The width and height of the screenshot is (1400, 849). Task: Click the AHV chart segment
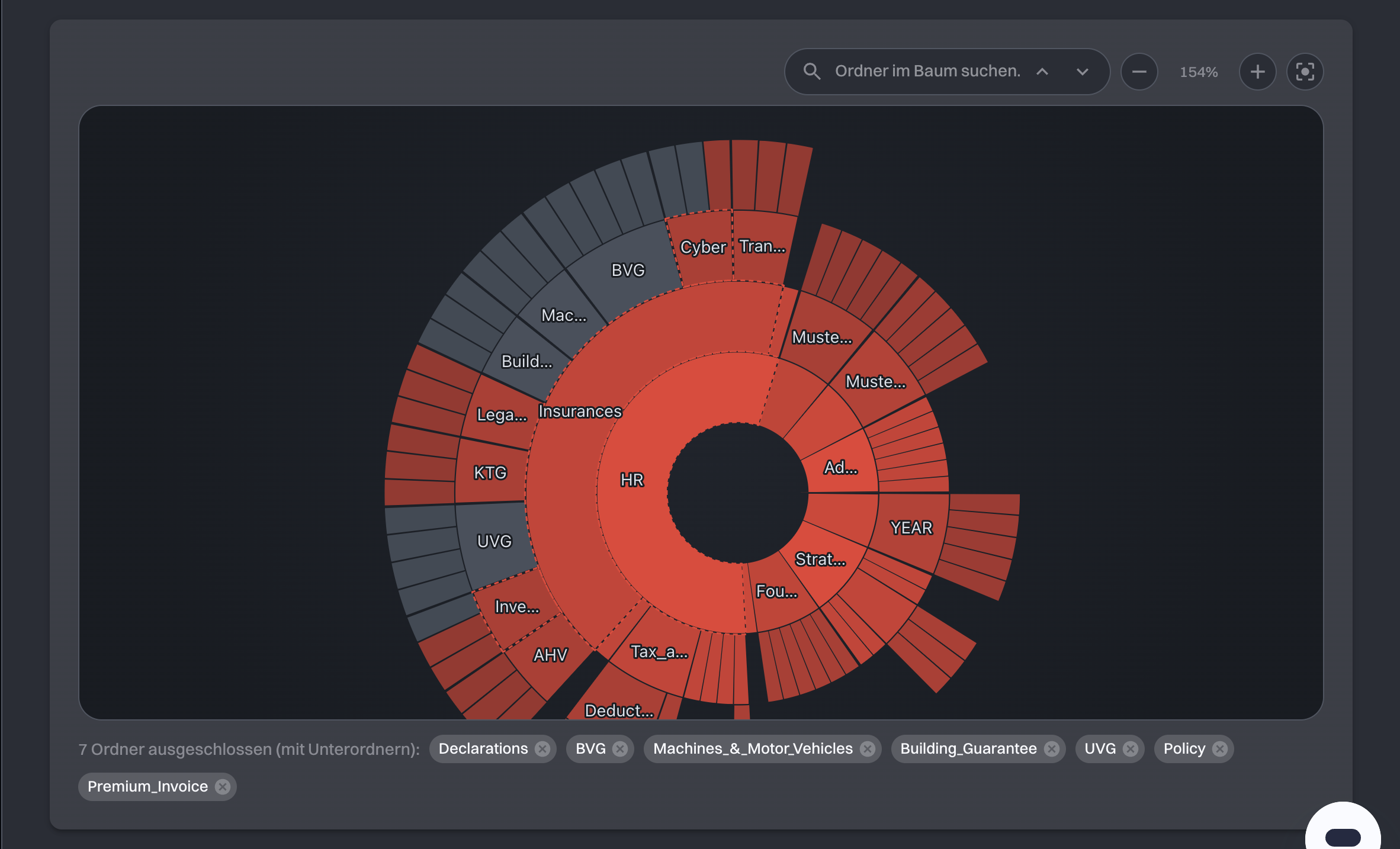(x=550, y=655)
